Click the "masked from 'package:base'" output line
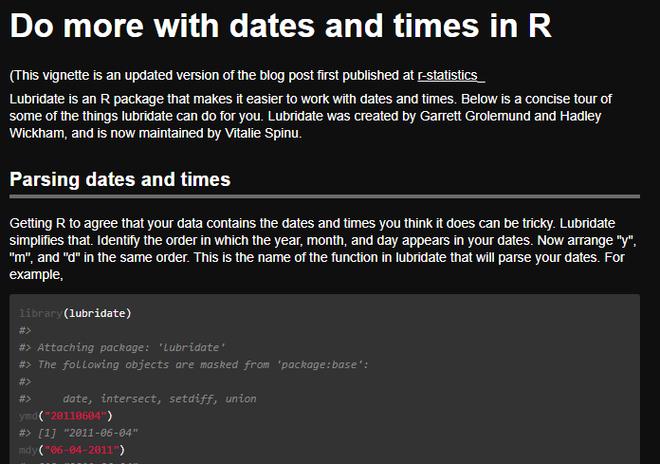This screenshot has width=660, height=464. (x=194, y=365)
